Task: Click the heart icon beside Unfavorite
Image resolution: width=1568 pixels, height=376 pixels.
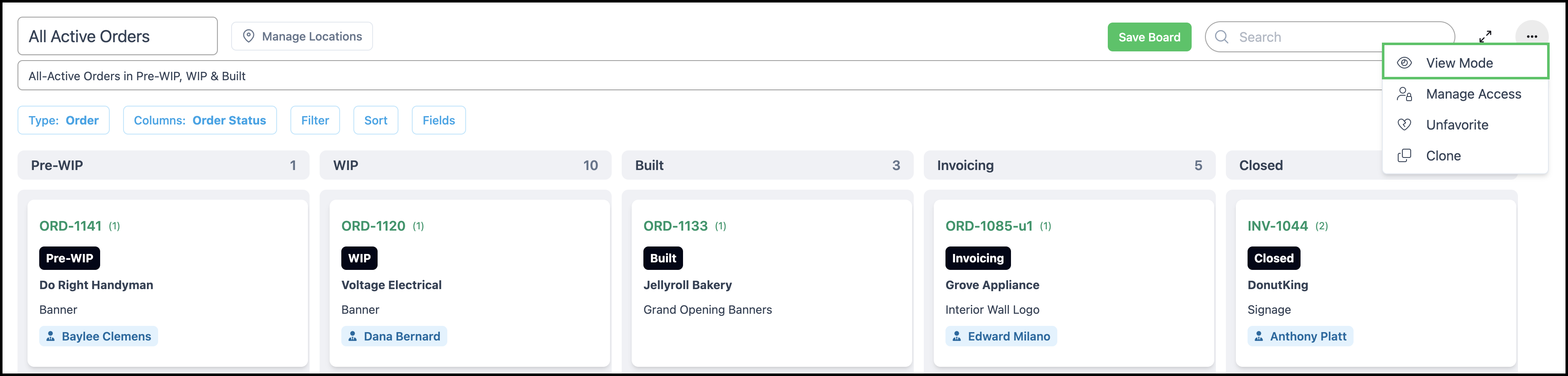Action: (x=1404, y=124)
